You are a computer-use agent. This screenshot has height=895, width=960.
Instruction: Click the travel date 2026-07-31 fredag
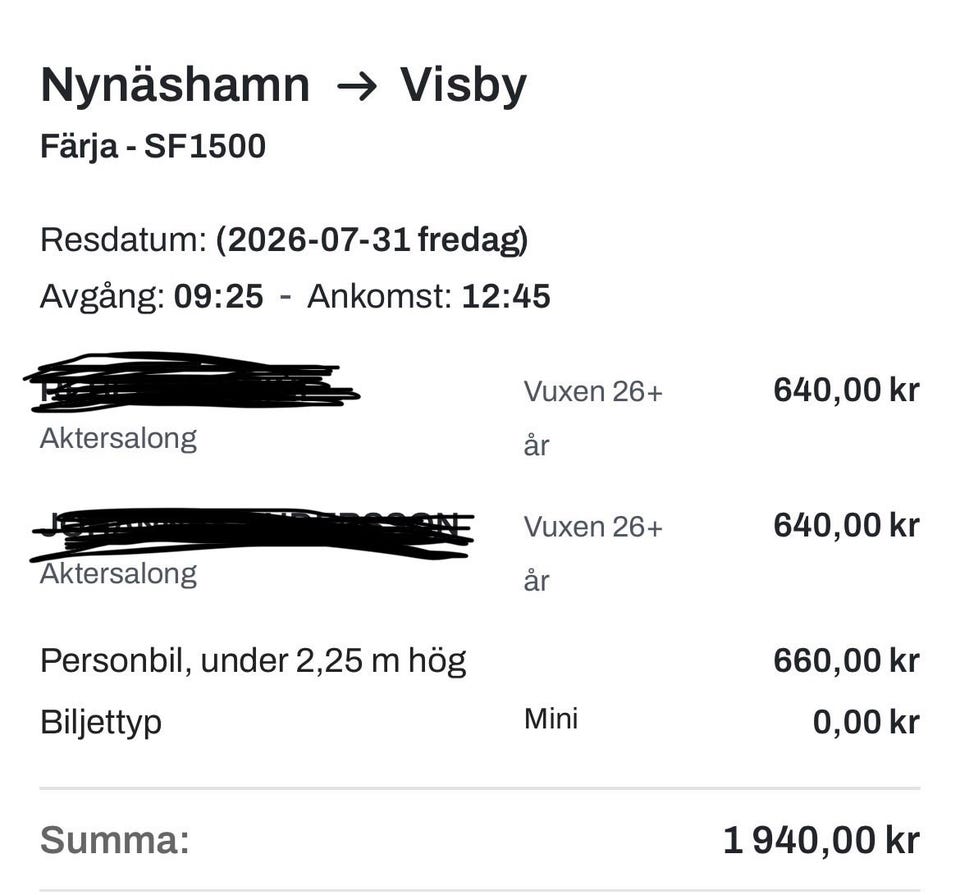[x=372, y=239]
